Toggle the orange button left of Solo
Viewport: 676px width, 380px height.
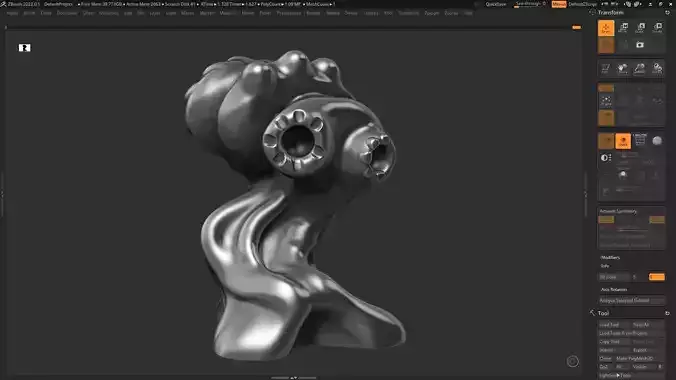(606, 141)
